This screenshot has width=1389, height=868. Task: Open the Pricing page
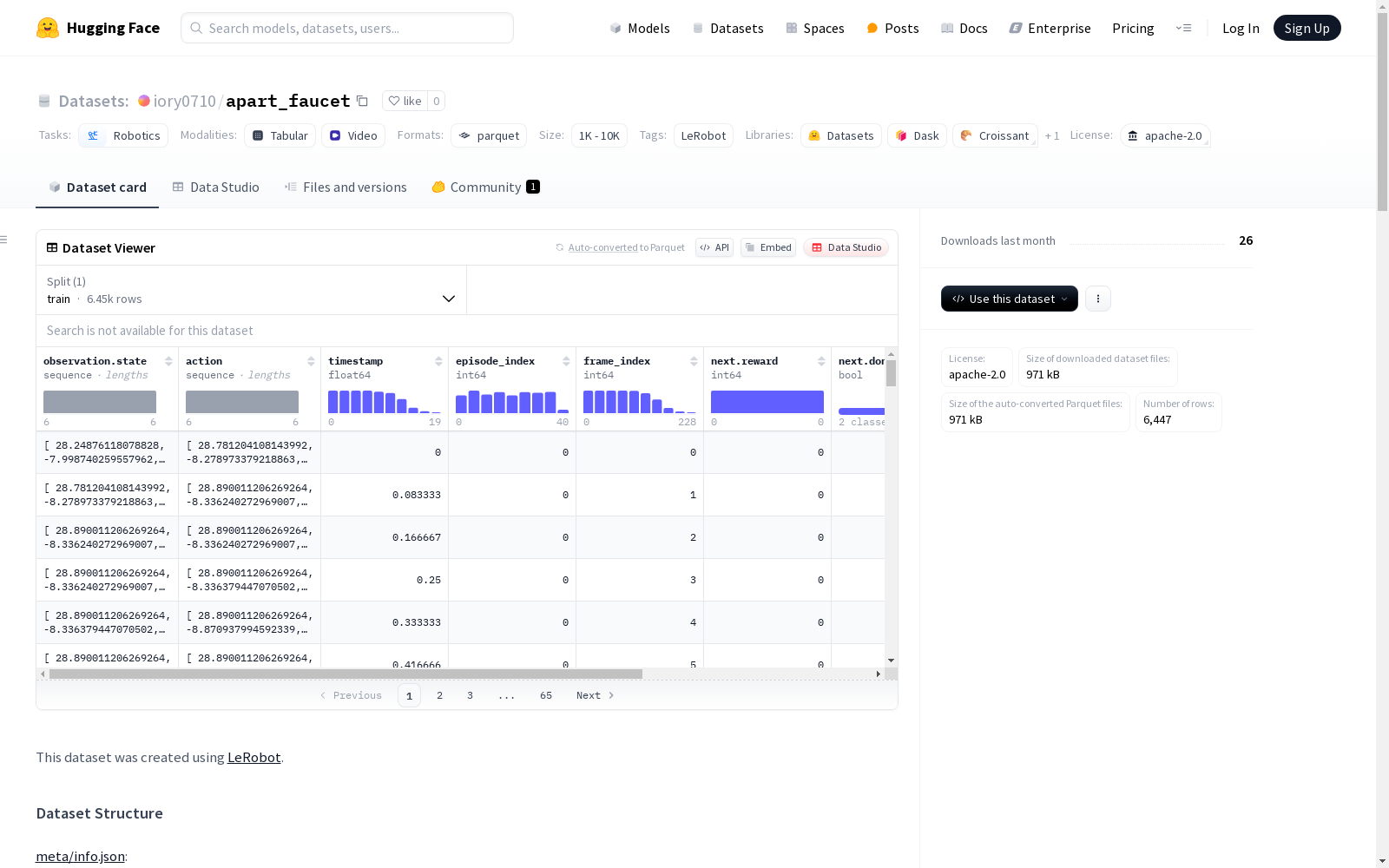[1133, 28]
